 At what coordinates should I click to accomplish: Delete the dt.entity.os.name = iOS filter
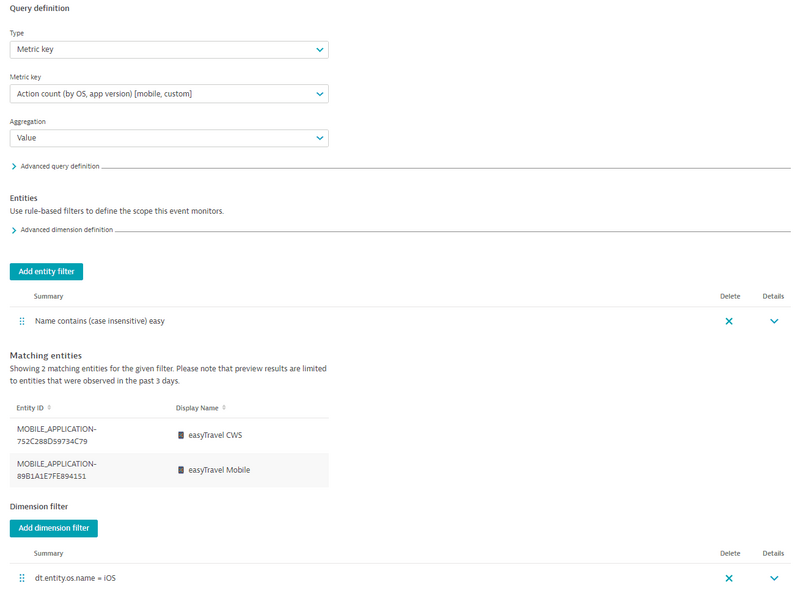pos(728,578)
